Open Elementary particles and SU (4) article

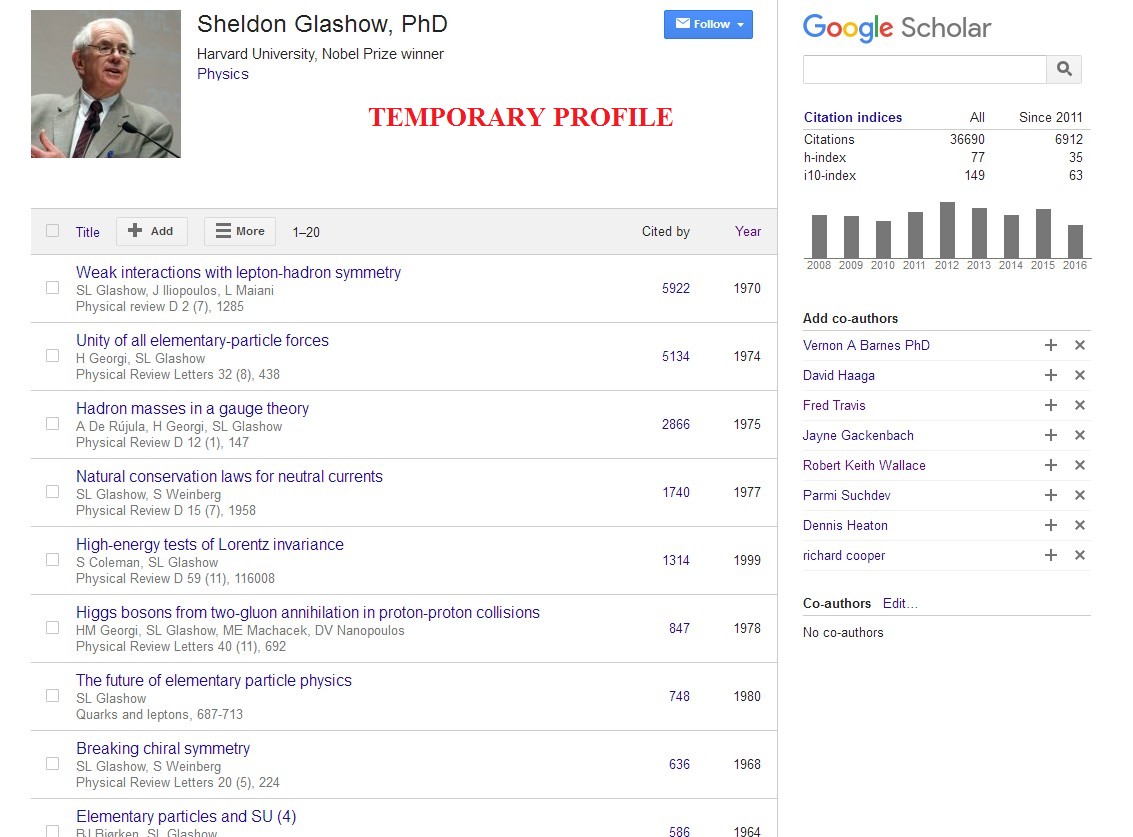[186, 816]
